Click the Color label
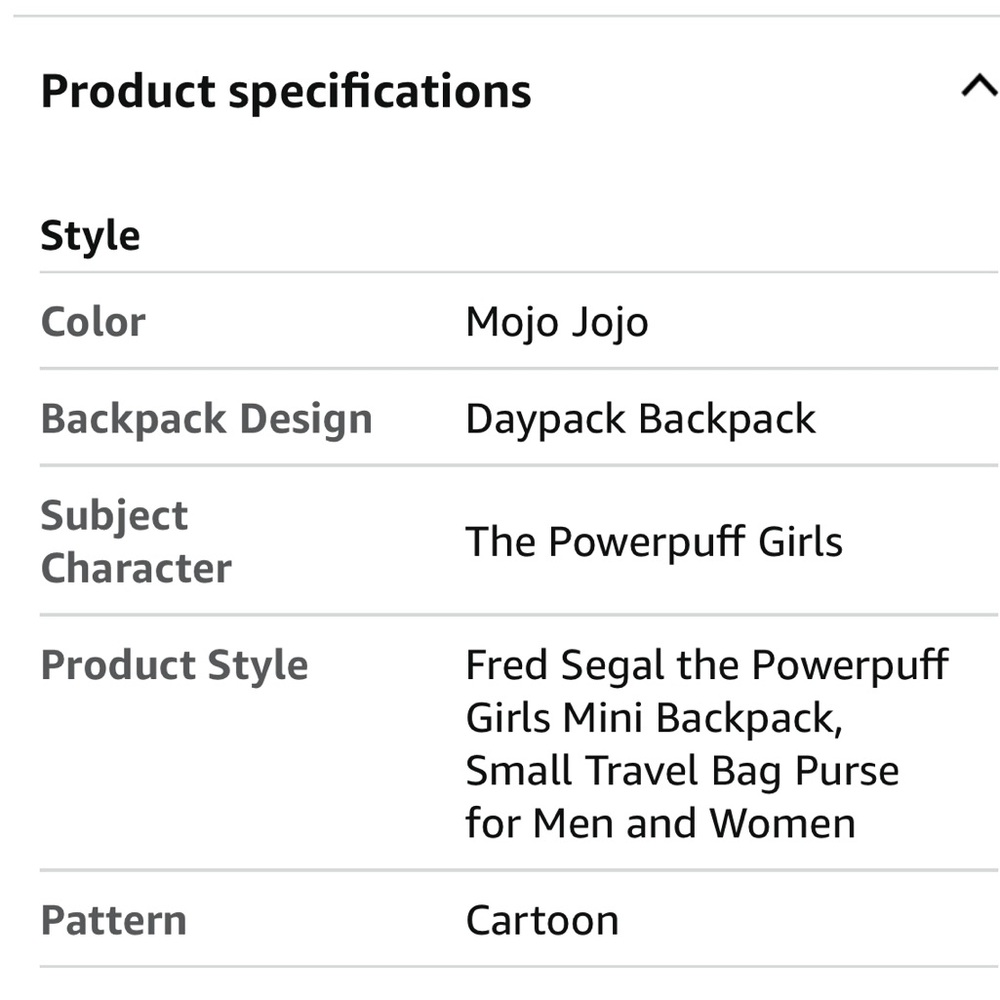The height and width of the screenshot is (1000, 1000). pyautogui.click(x=93, y=323)
